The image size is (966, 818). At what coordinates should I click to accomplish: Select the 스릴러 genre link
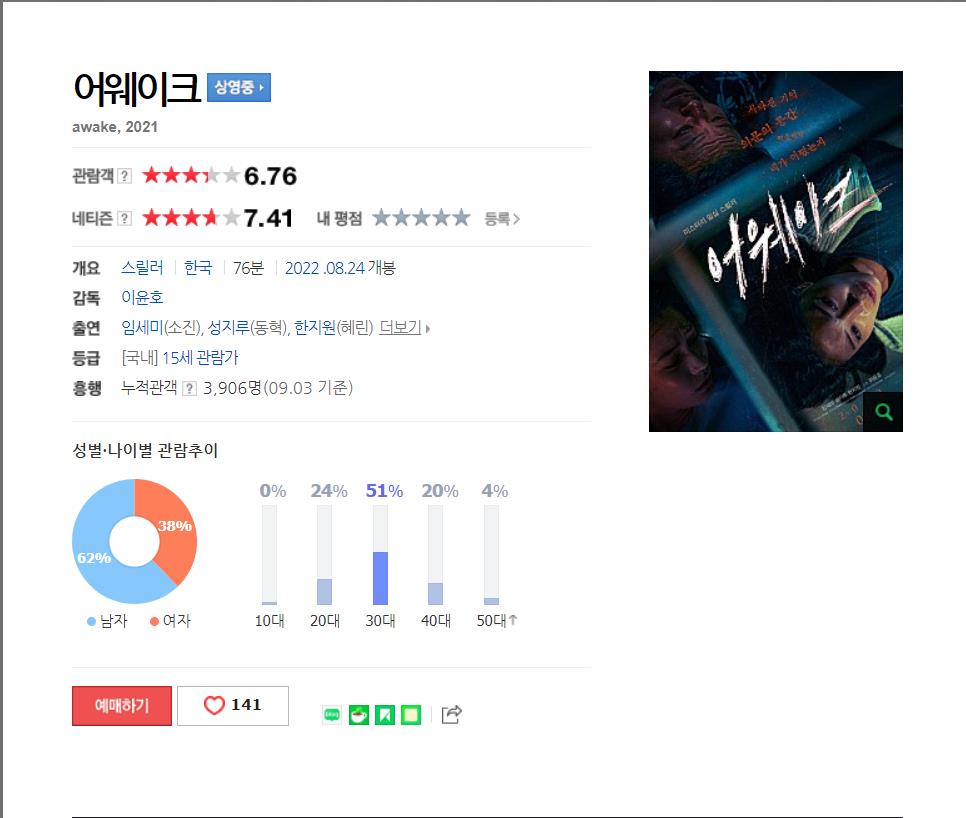[x=142, y=268]
